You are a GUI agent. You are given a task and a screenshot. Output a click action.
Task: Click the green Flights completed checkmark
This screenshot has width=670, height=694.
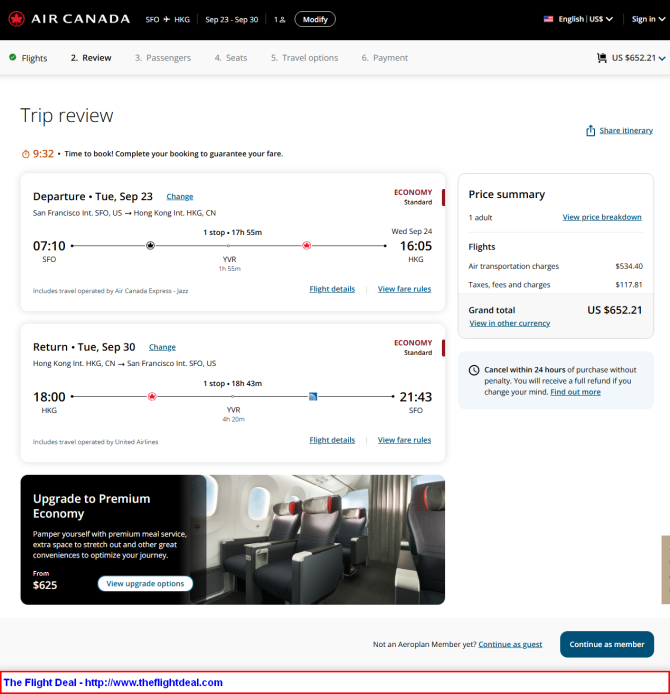pos(12,57)
